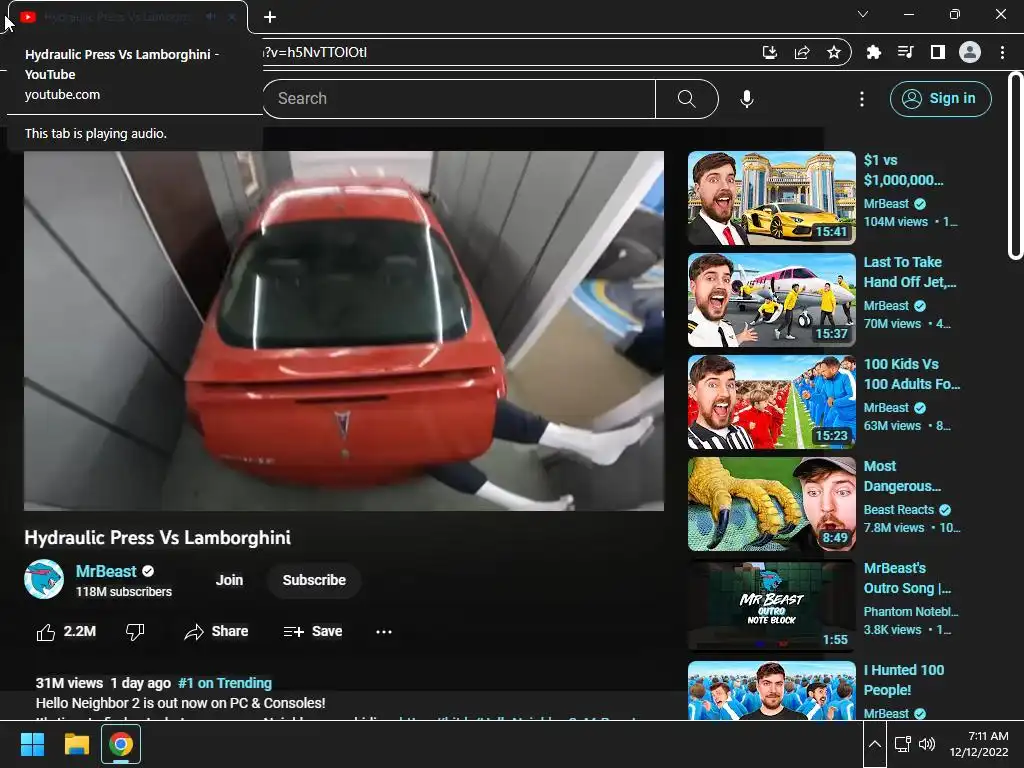Click the 15:41 duration badge thumbnail overlay
This screenshot has width=1024, height=768.
pyautogui.click(x=831, y=231)
